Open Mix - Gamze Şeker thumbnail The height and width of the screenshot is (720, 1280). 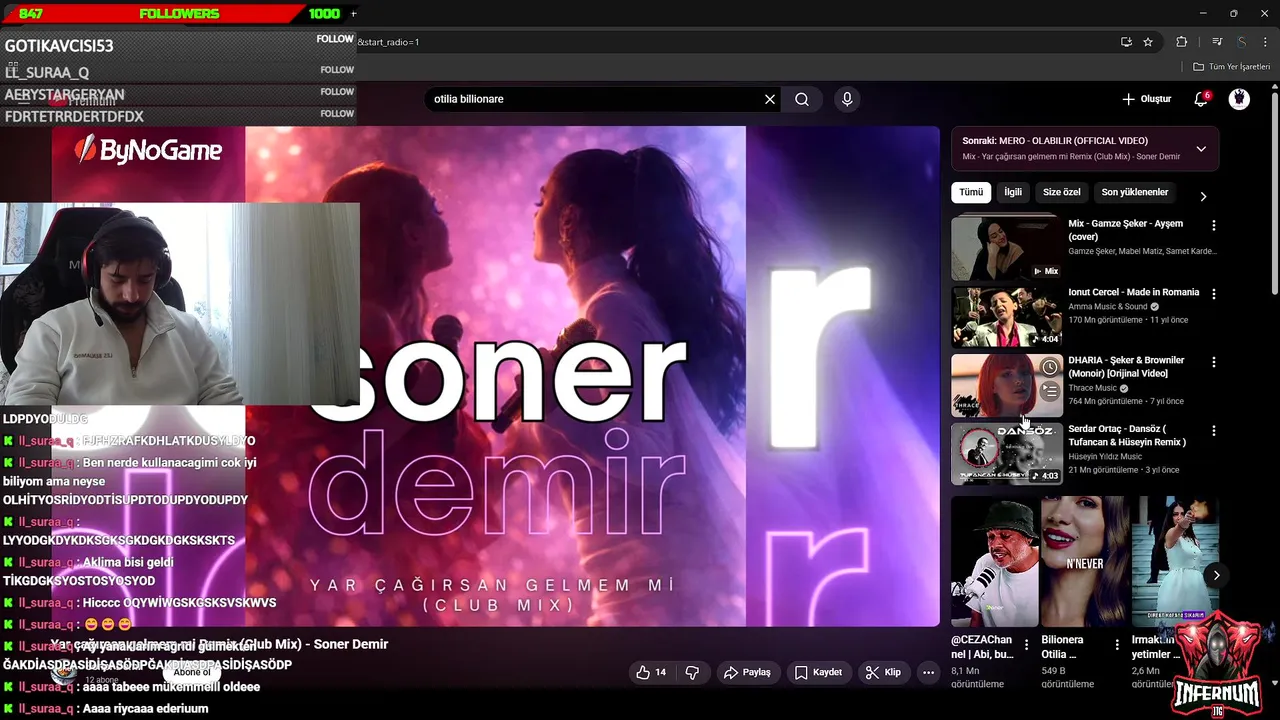[1007, 247]
